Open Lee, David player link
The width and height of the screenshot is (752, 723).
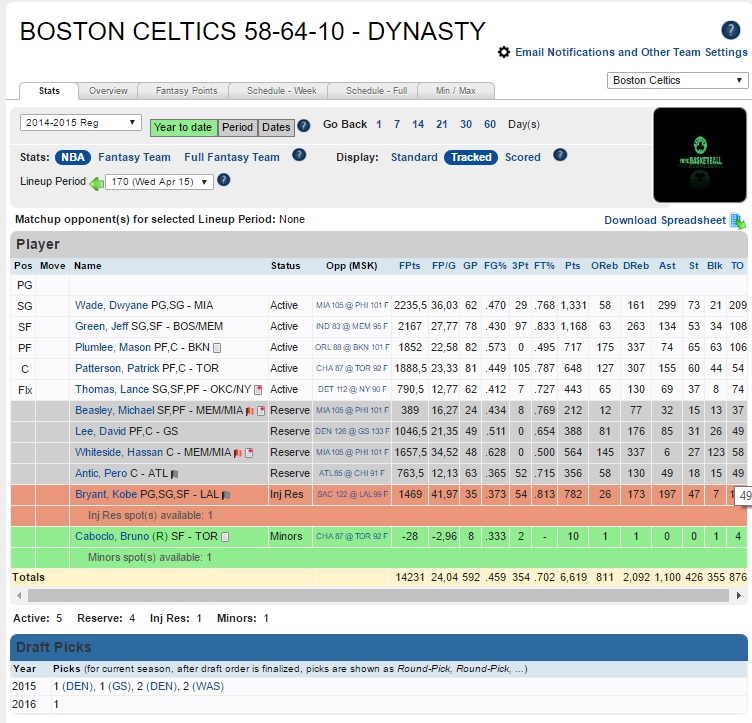pos(100,431)
